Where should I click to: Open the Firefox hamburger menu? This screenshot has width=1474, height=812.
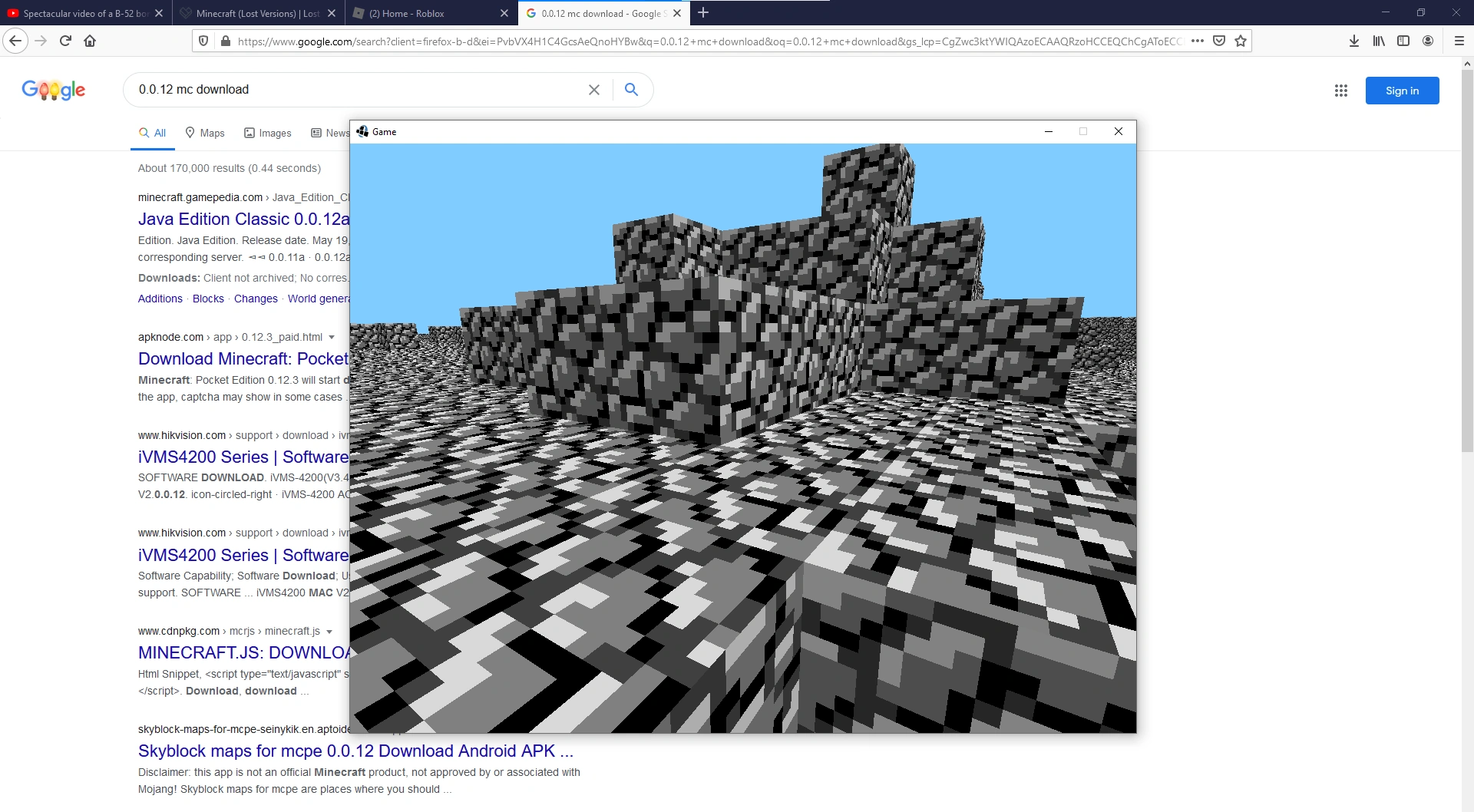(1459, 41)
